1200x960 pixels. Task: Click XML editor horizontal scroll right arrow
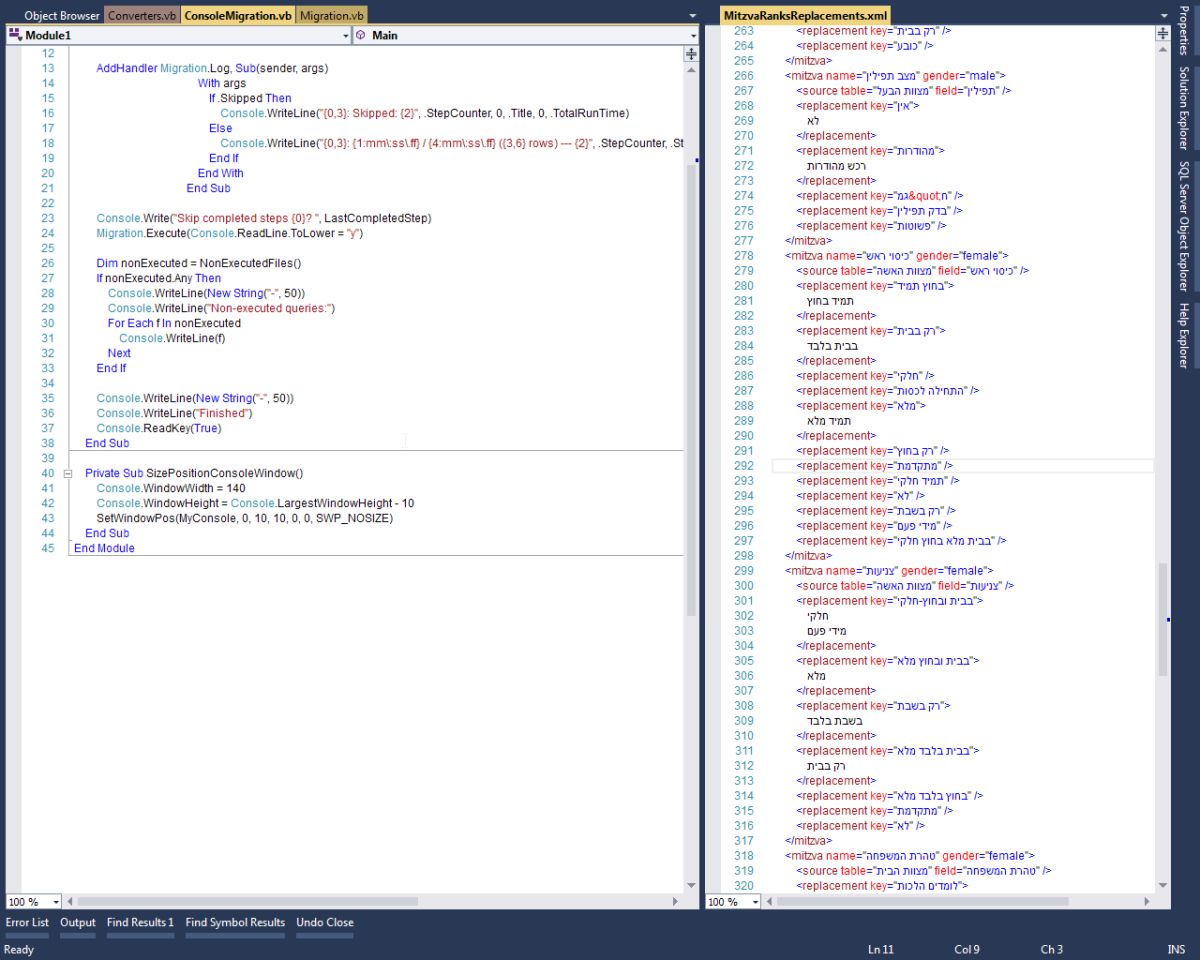point(1146,901)
